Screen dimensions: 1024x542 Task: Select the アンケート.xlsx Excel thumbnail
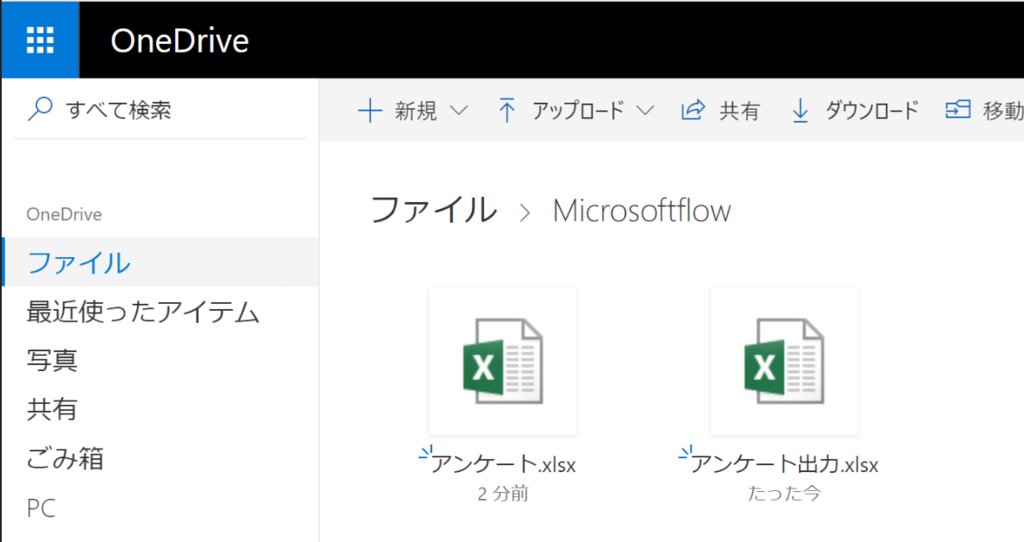[x=503, y=361]
